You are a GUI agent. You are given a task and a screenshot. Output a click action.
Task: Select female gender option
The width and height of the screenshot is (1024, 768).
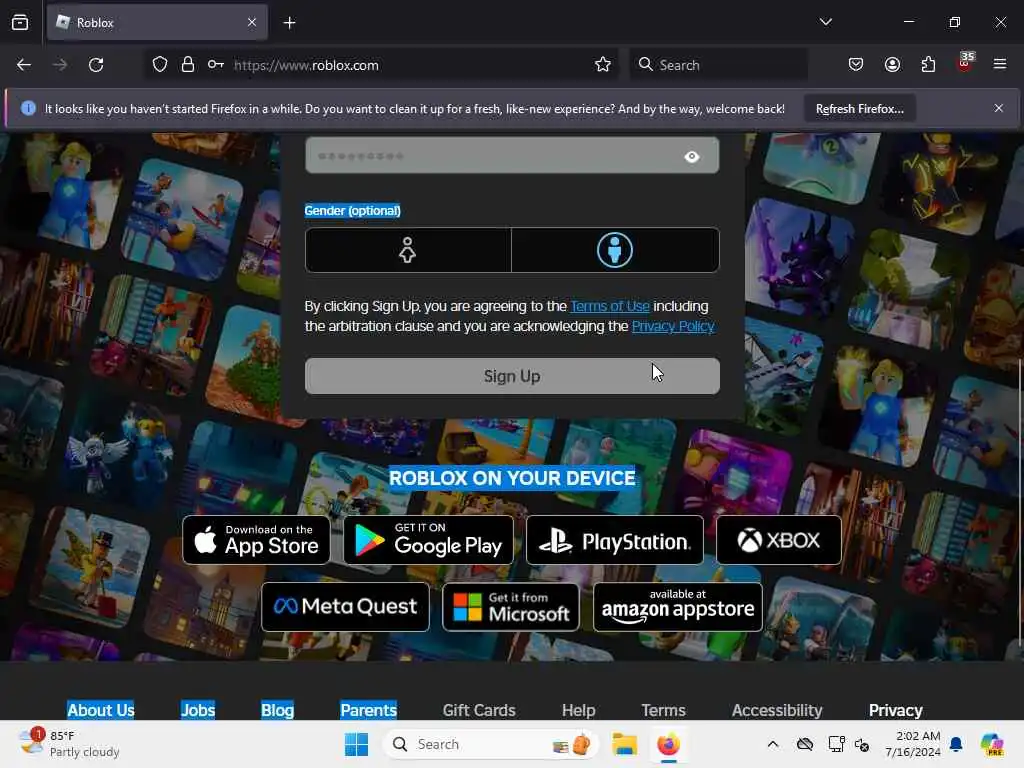click(x=408, y=250)
